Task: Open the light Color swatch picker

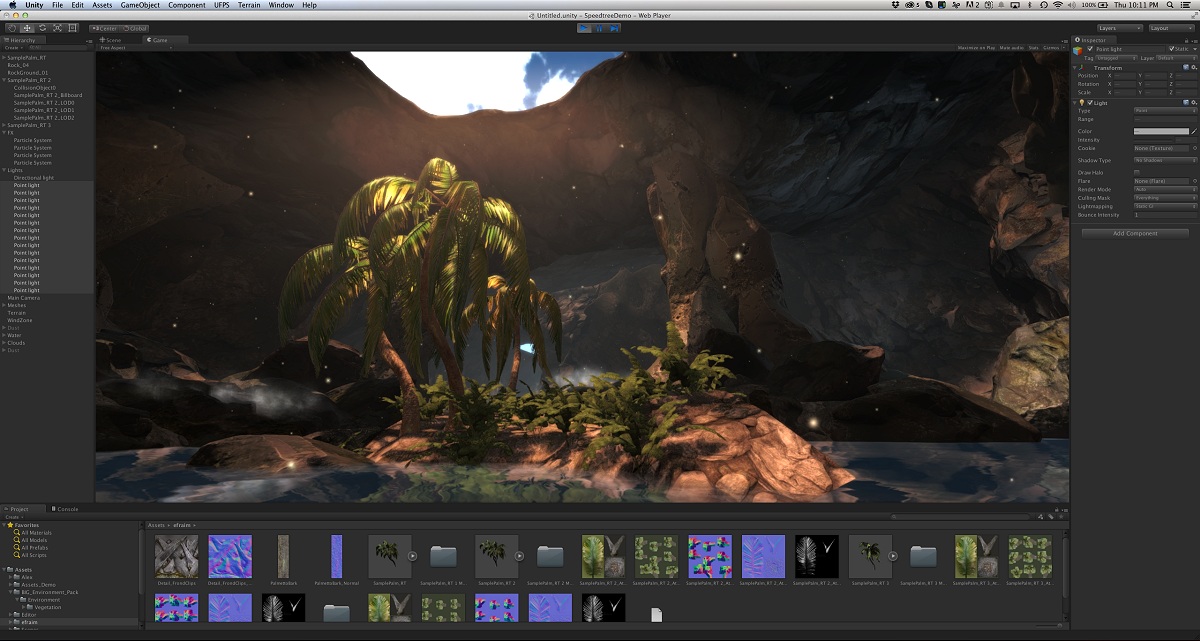Action: coord(1161,131)
